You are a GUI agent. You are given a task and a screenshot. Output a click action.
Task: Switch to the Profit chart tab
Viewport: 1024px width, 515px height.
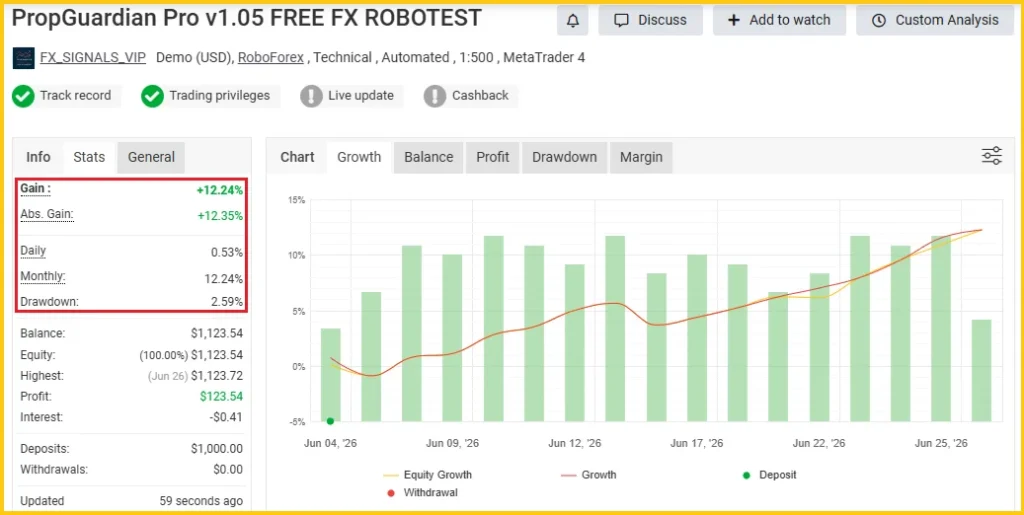[492, 157]
